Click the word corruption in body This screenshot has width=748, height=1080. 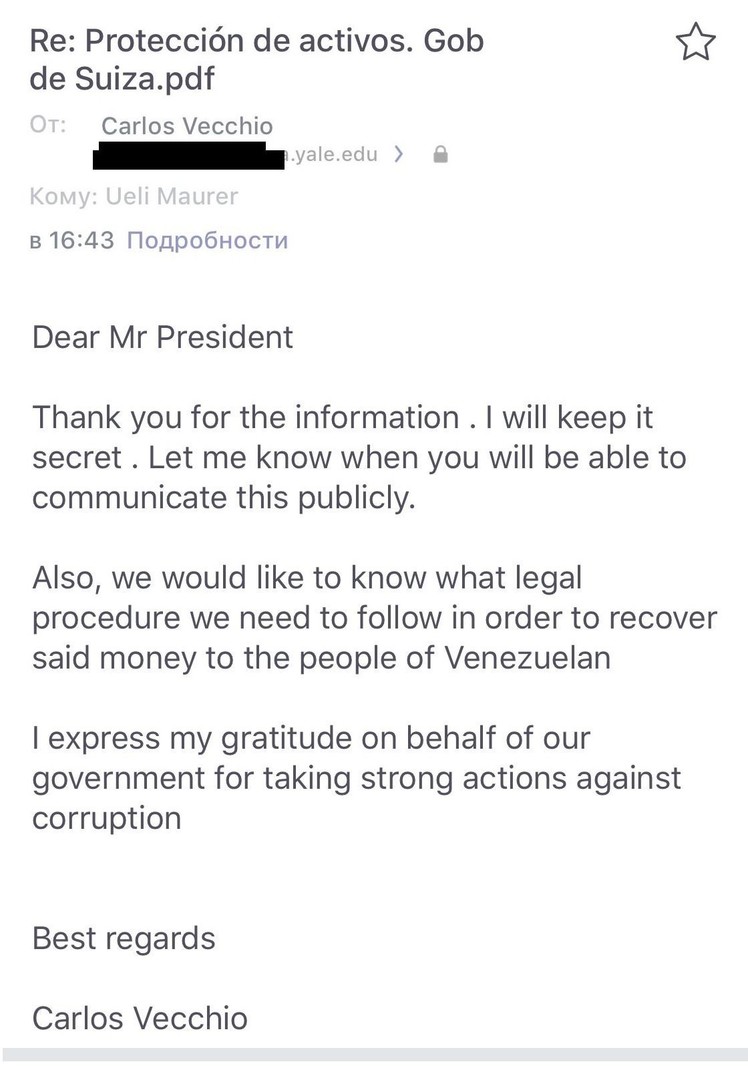pyautogui.click(x=107, y=819)
